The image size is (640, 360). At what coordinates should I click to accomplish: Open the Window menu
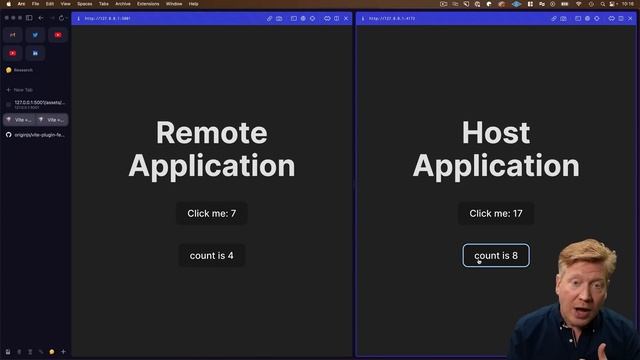click(x=174, y=4)
